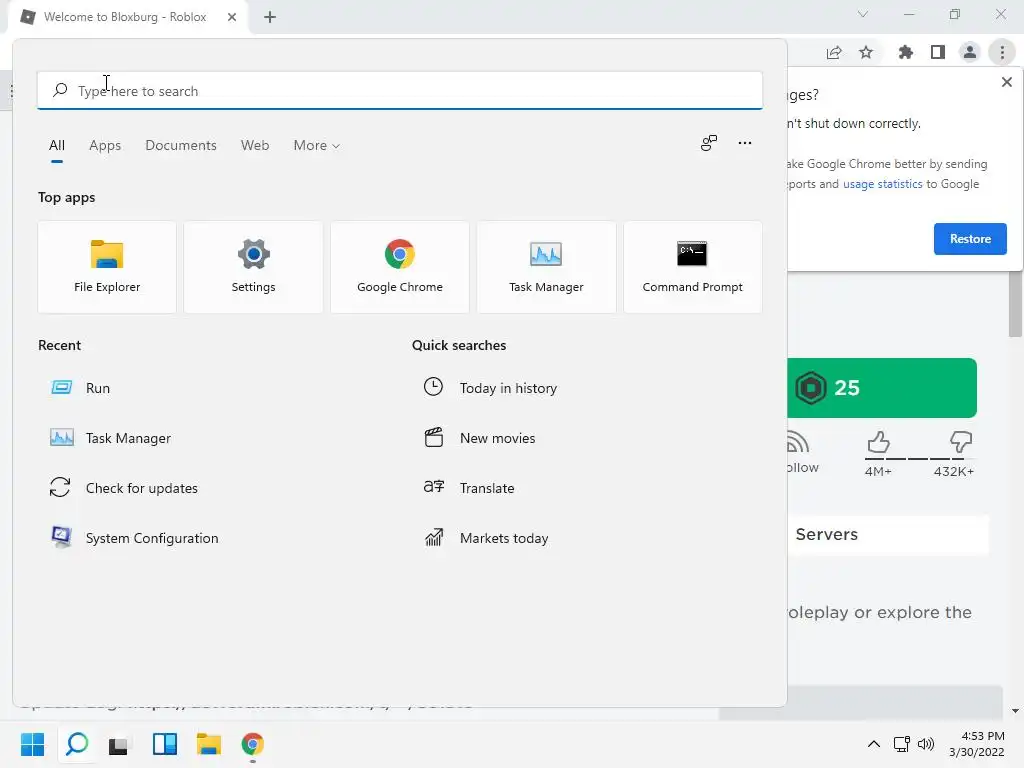Show hidden tray icons chevron
1024x768 pixels.
[x=874, y=744]
